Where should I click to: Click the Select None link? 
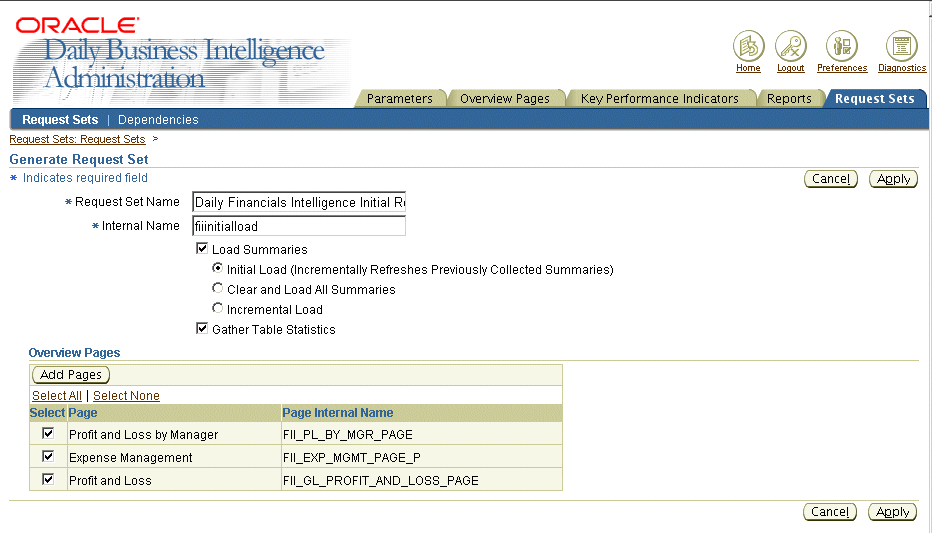[126, 396]
